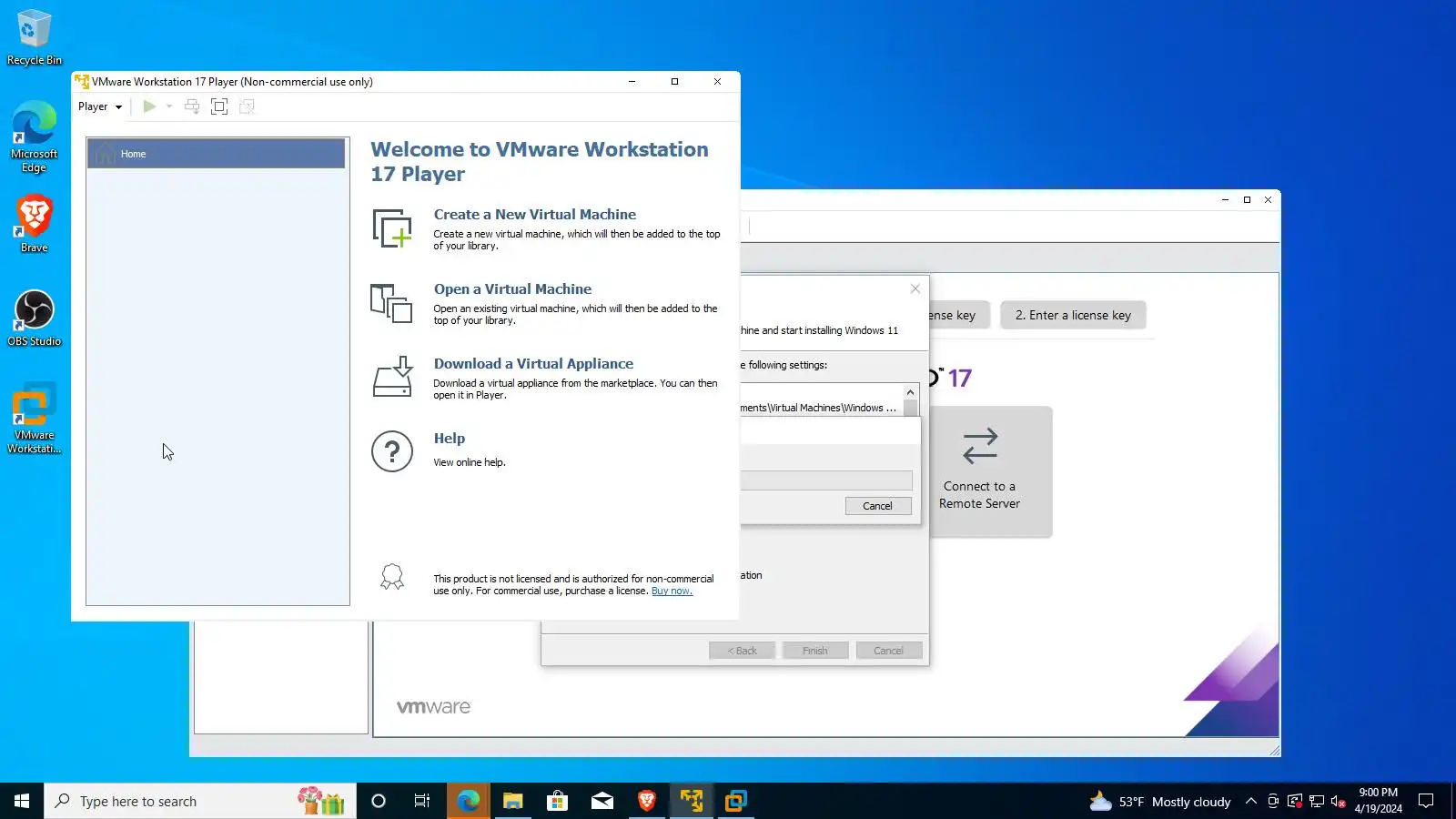Click the Cortana circle on the taskbar

point(379,801)
